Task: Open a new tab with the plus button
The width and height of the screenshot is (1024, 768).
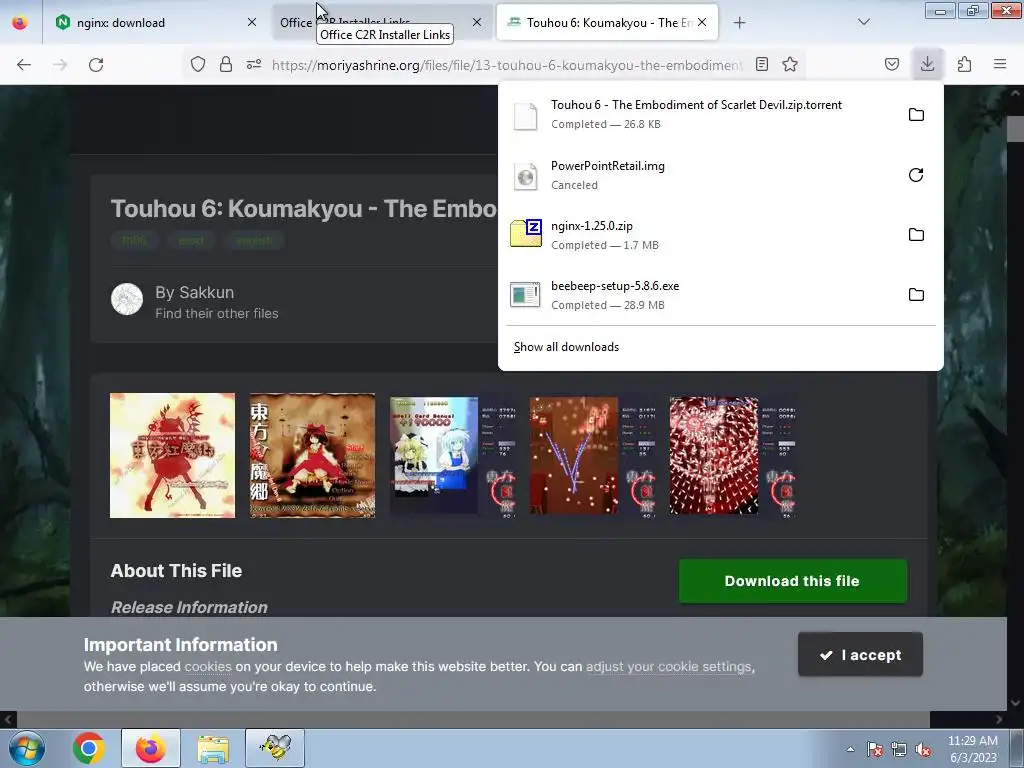Action: click(739, 23)
